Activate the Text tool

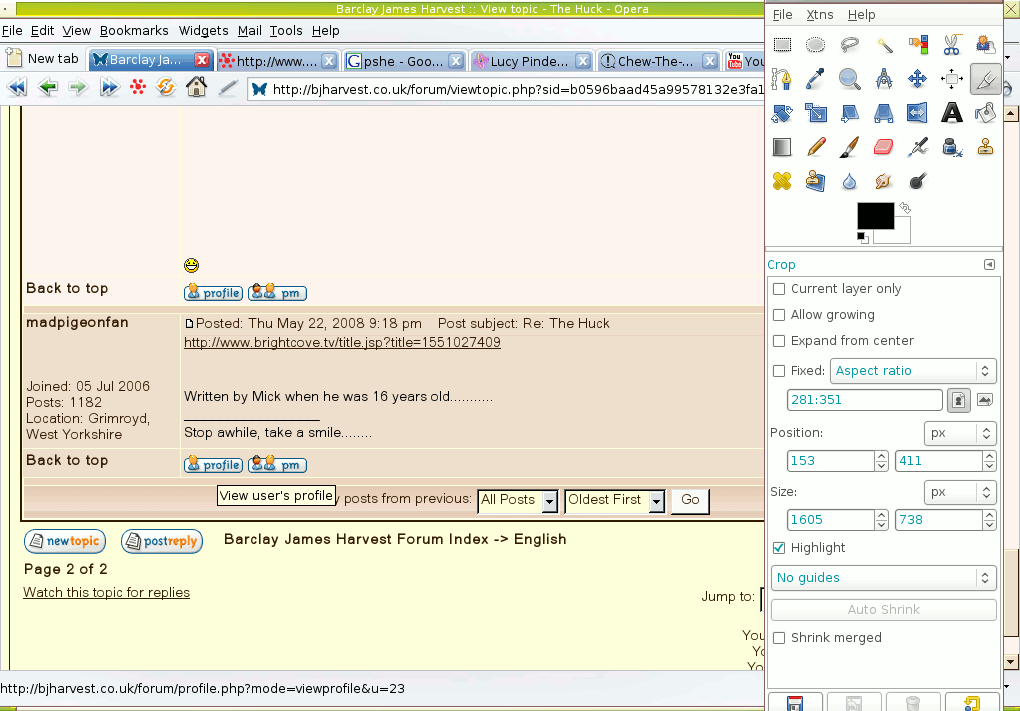952,113
